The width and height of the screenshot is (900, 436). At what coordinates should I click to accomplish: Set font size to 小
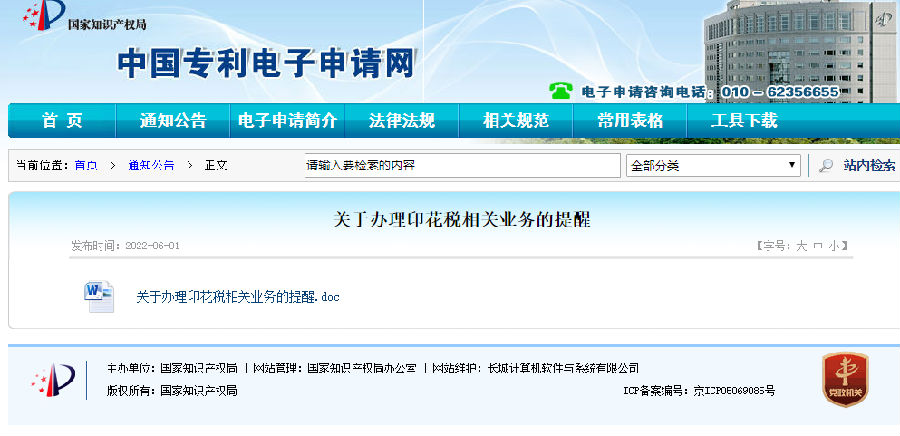832,245
